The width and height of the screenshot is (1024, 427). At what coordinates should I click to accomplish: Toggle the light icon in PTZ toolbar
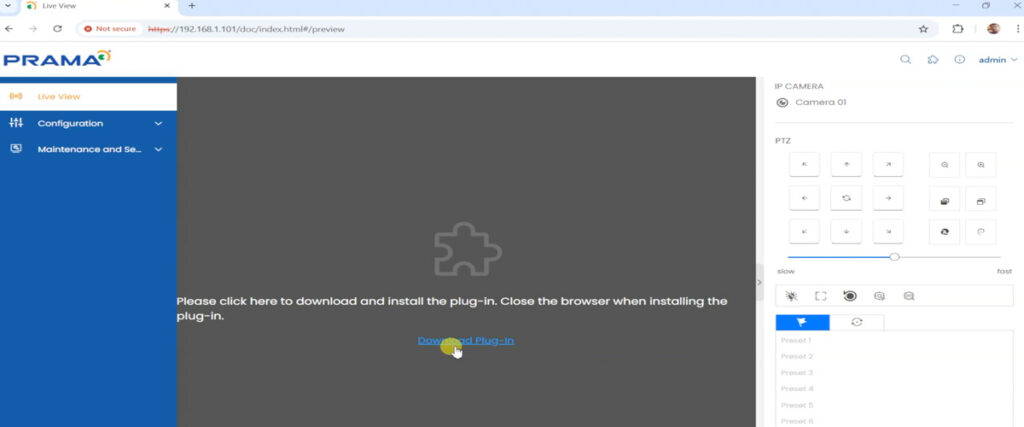coord(790,296)
